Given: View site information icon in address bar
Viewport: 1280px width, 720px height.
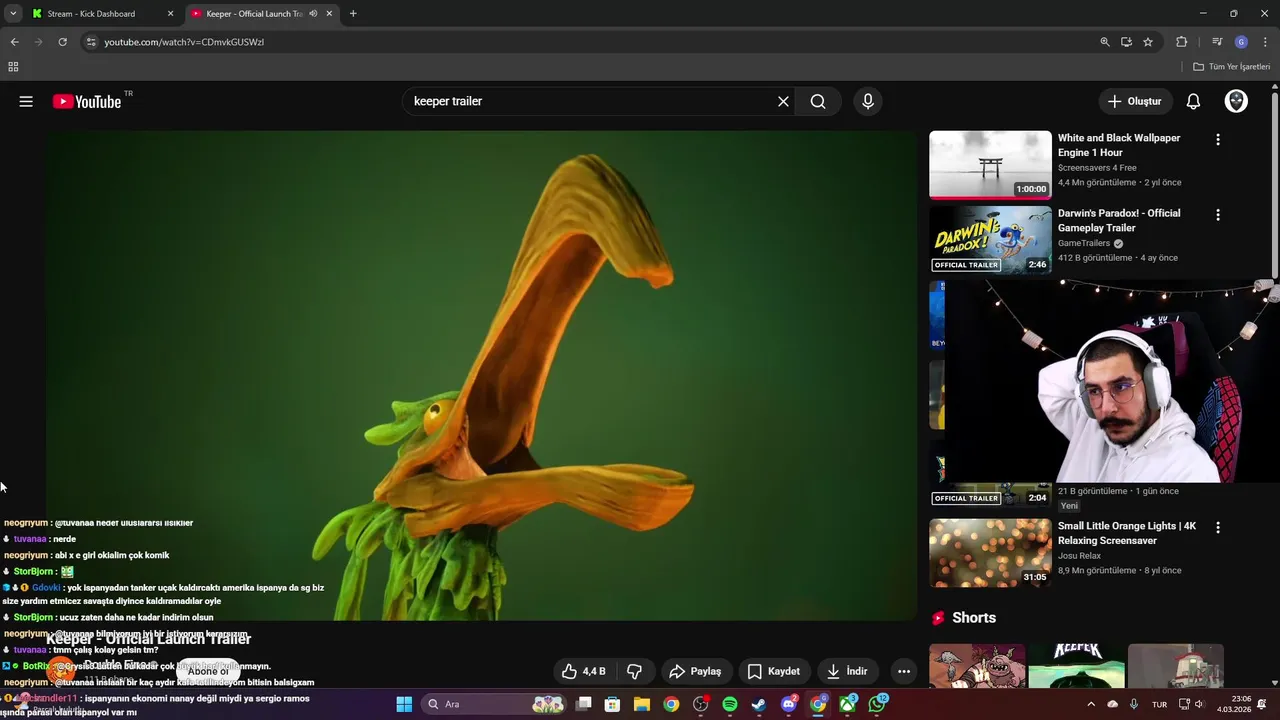Looking at the screenshot, I should click(91, 42).
